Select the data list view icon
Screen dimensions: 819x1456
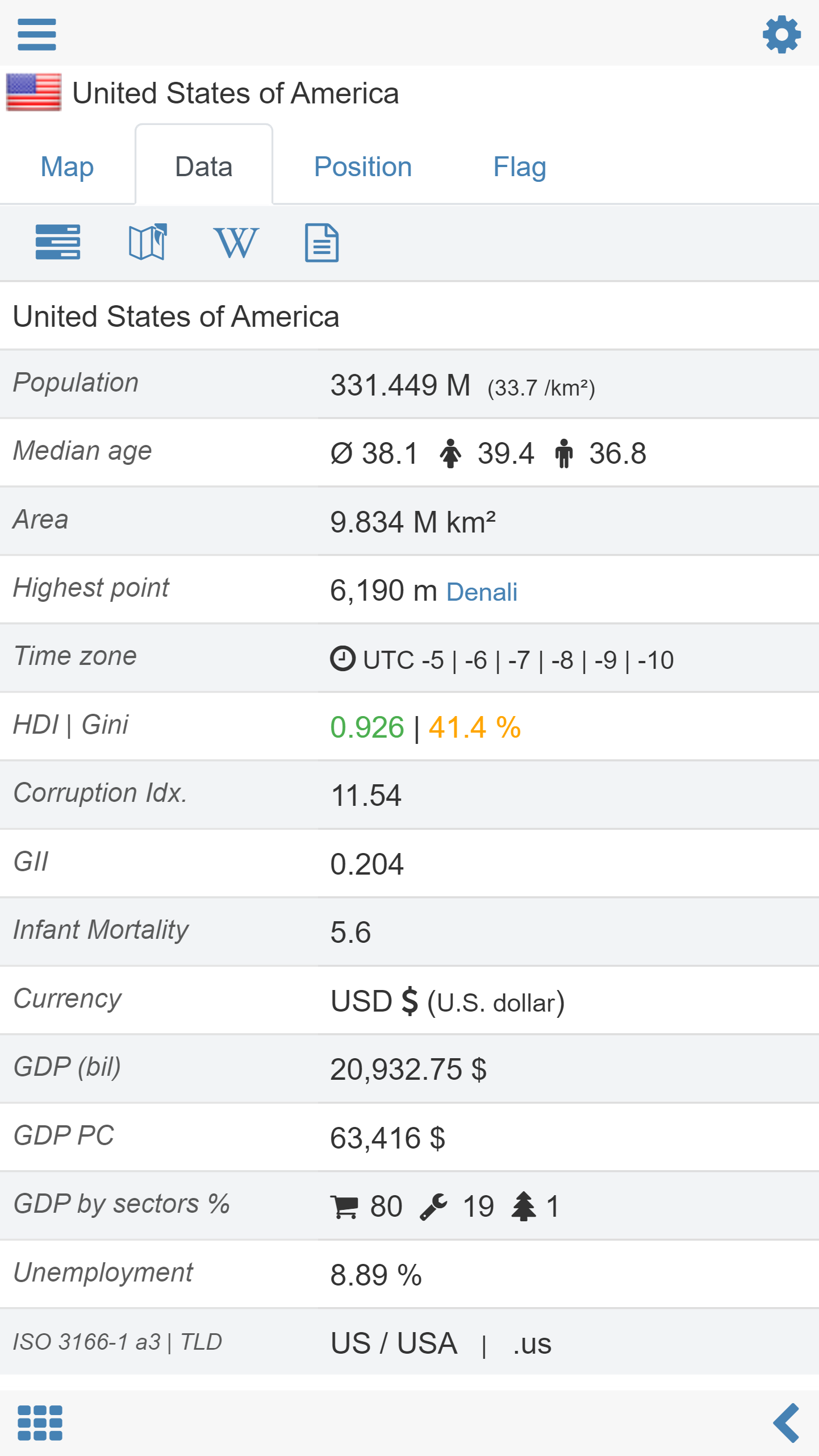57,242
